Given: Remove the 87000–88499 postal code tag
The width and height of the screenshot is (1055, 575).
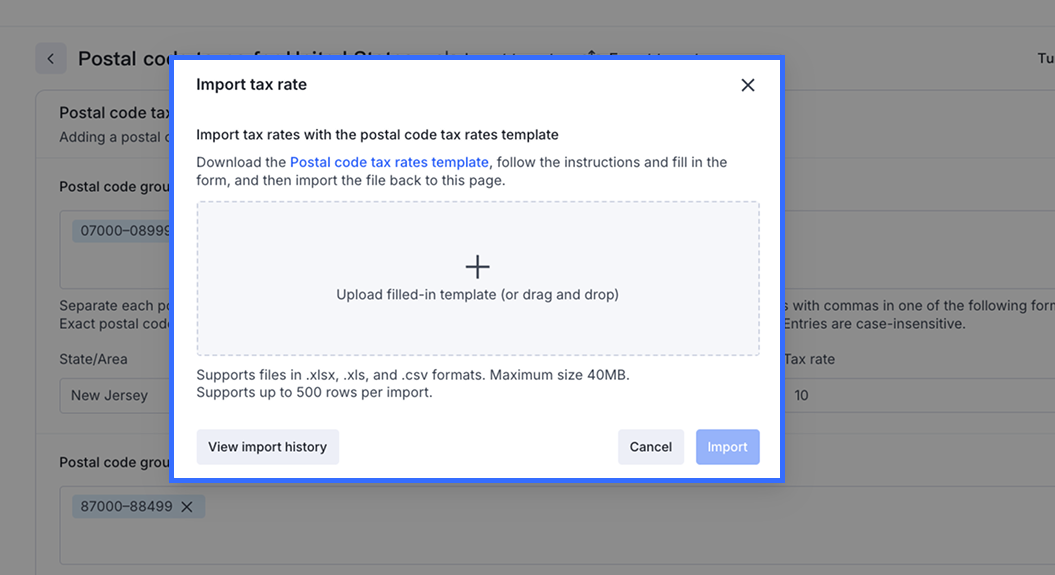Looking at the screenshot, I should (x=187, y=506).
